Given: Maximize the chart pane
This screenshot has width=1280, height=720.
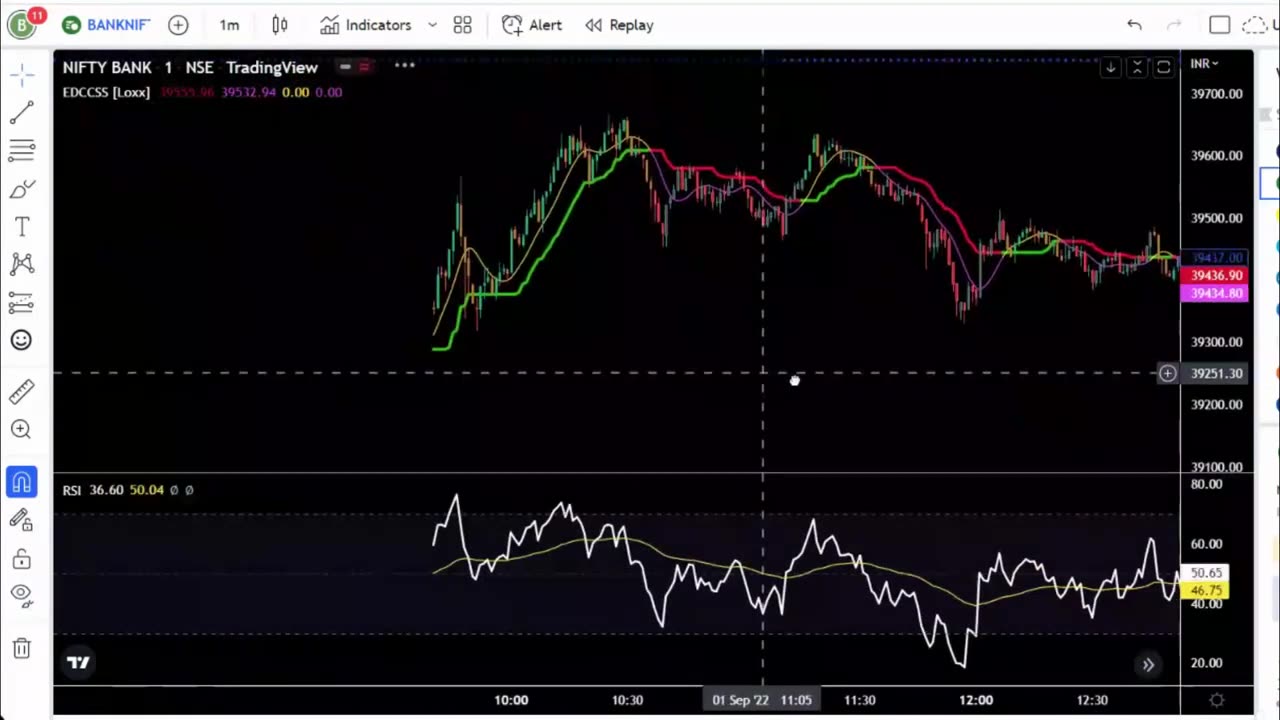Looking at the screenshot, I should pyautogui.click(x=1163, y=67).
